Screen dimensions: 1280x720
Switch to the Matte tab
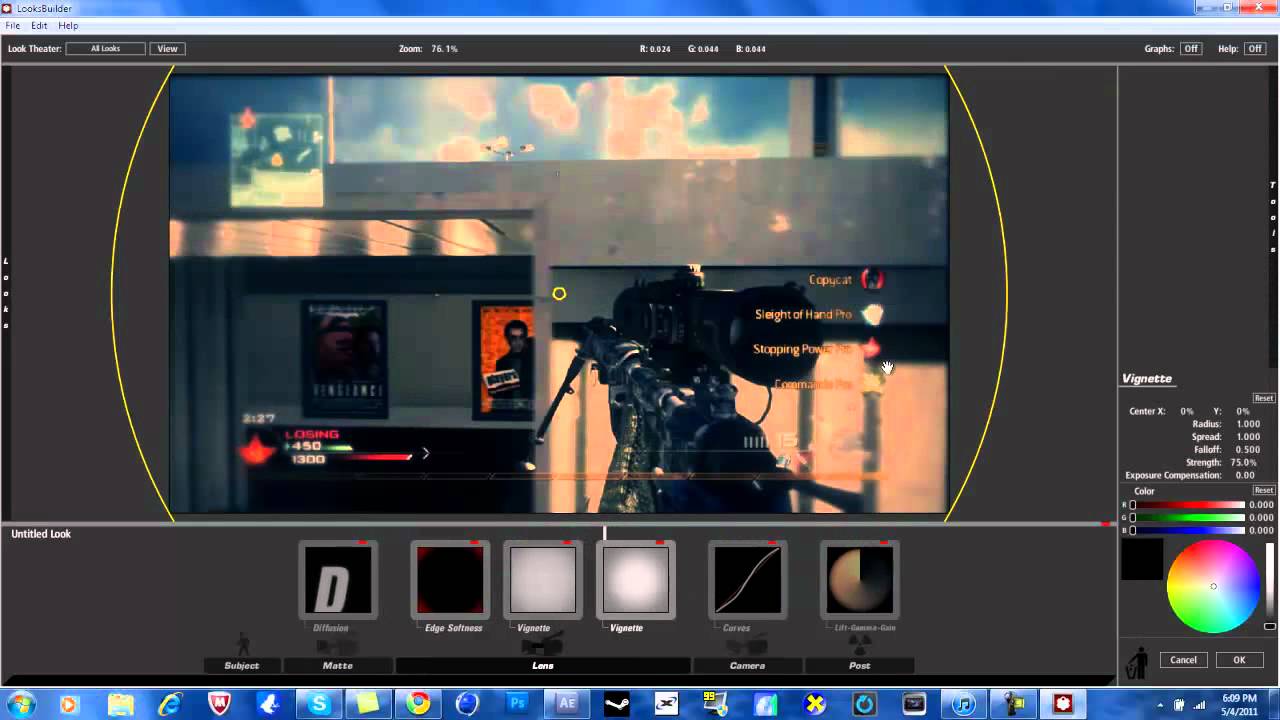click(x=338, y=665)
